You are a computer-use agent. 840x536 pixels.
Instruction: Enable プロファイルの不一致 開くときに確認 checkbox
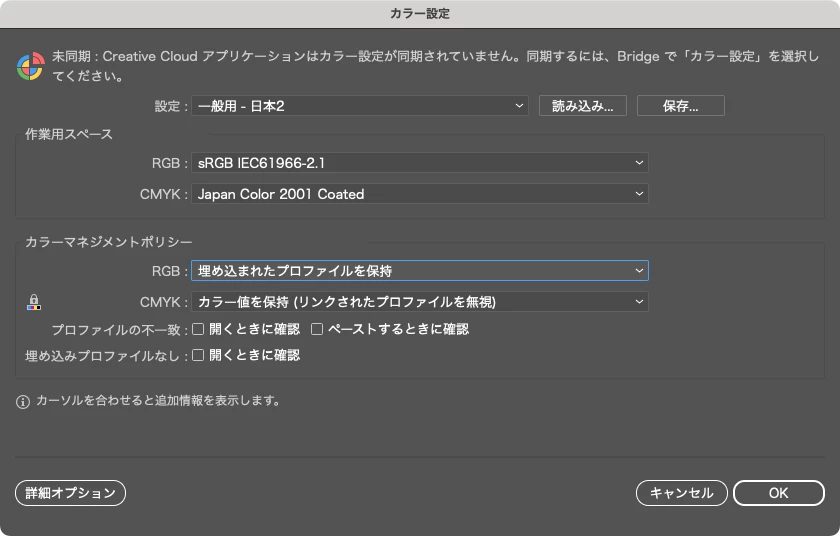point(198,329)
